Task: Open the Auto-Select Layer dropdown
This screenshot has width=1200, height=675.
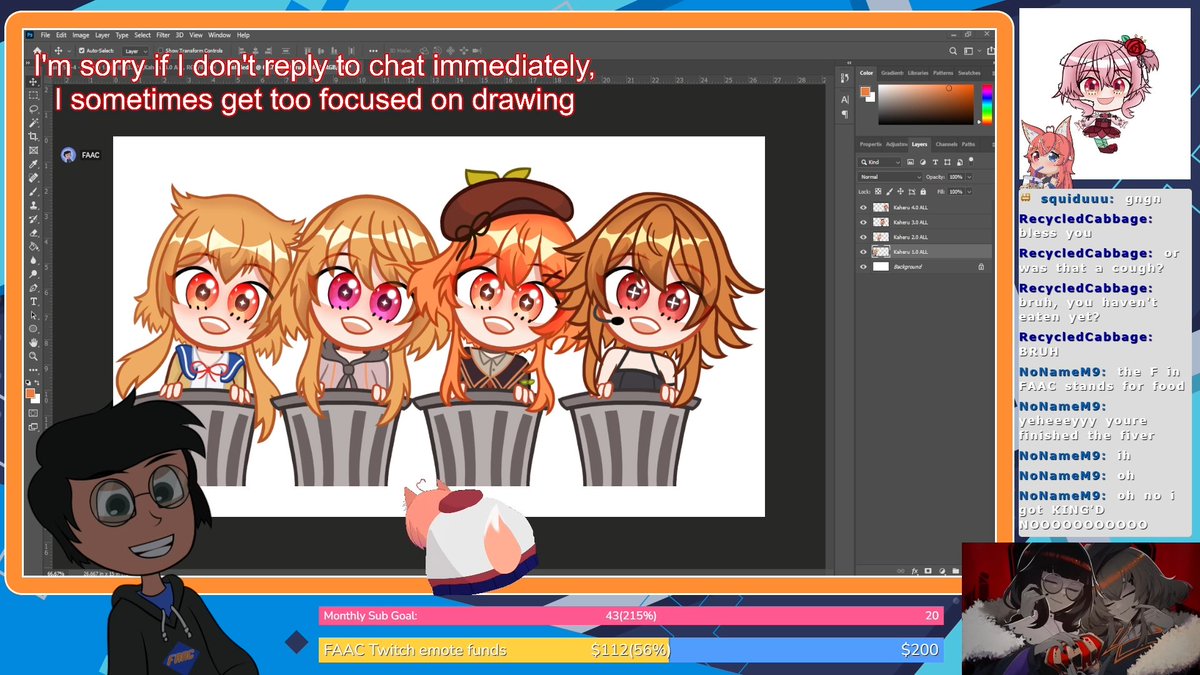Action: coord(133,50)
